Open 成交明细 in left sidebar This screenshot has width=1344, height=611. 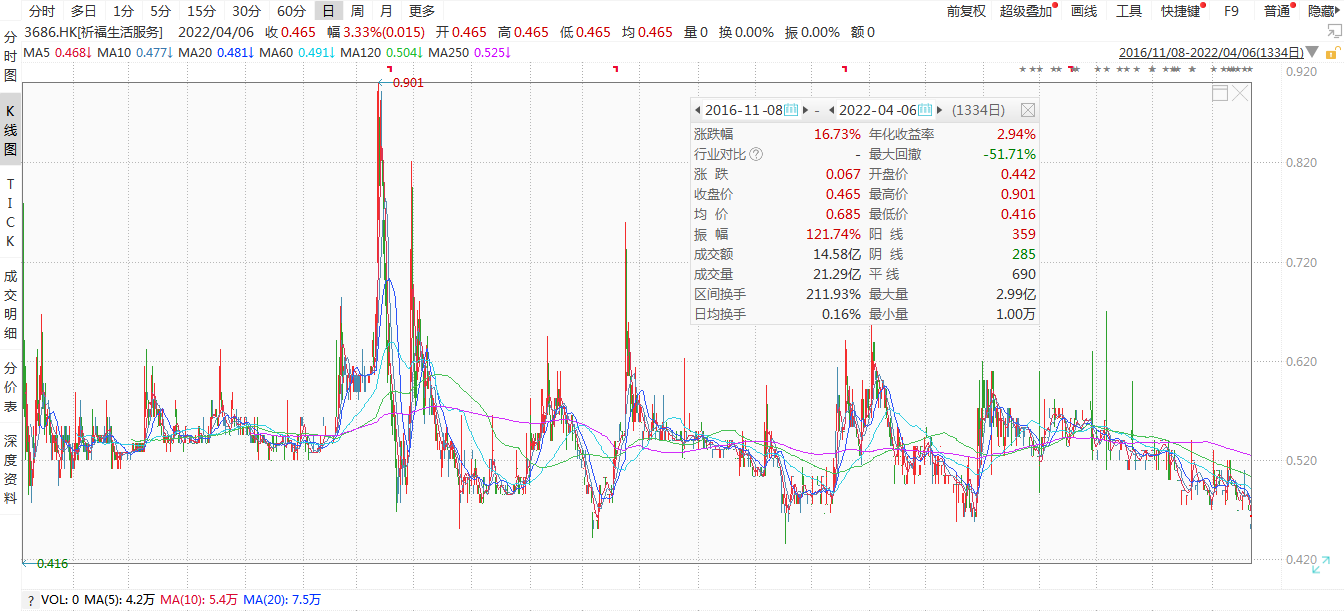coord(10,305)
